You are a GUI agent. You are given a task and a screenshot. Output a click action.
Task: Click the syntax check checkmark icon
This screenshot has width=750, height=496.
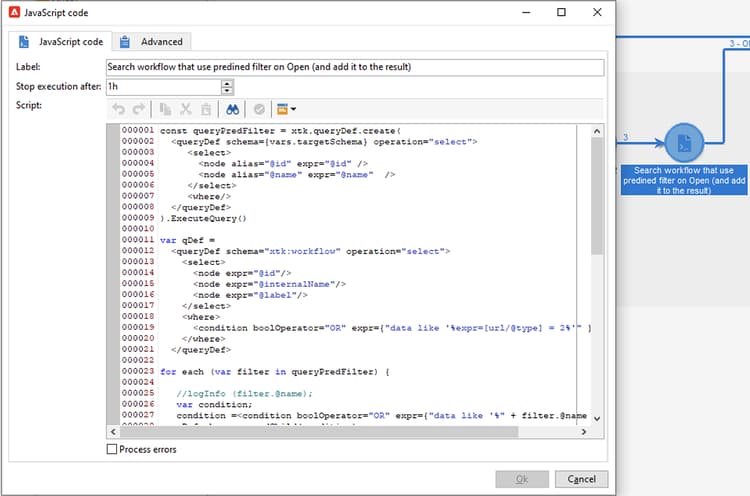[258, 108]
